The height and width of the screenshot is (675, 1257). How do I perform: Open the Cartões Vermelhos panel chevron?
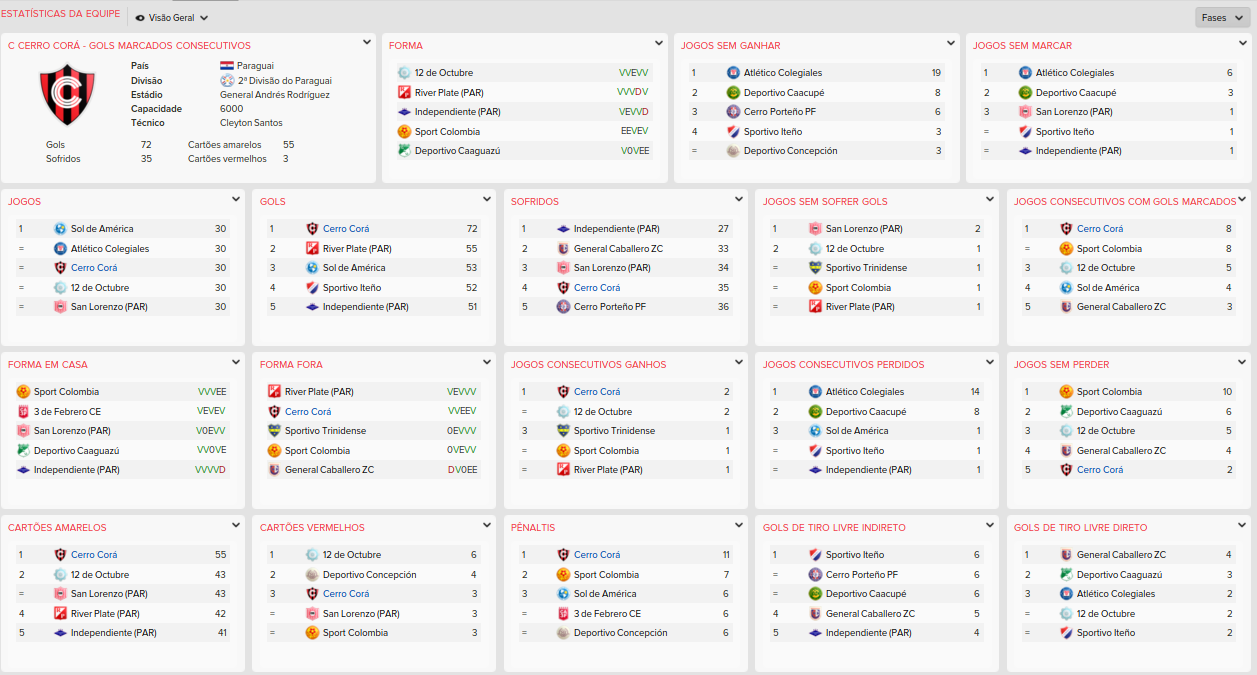pyautogui.click(x=487, y=525)
